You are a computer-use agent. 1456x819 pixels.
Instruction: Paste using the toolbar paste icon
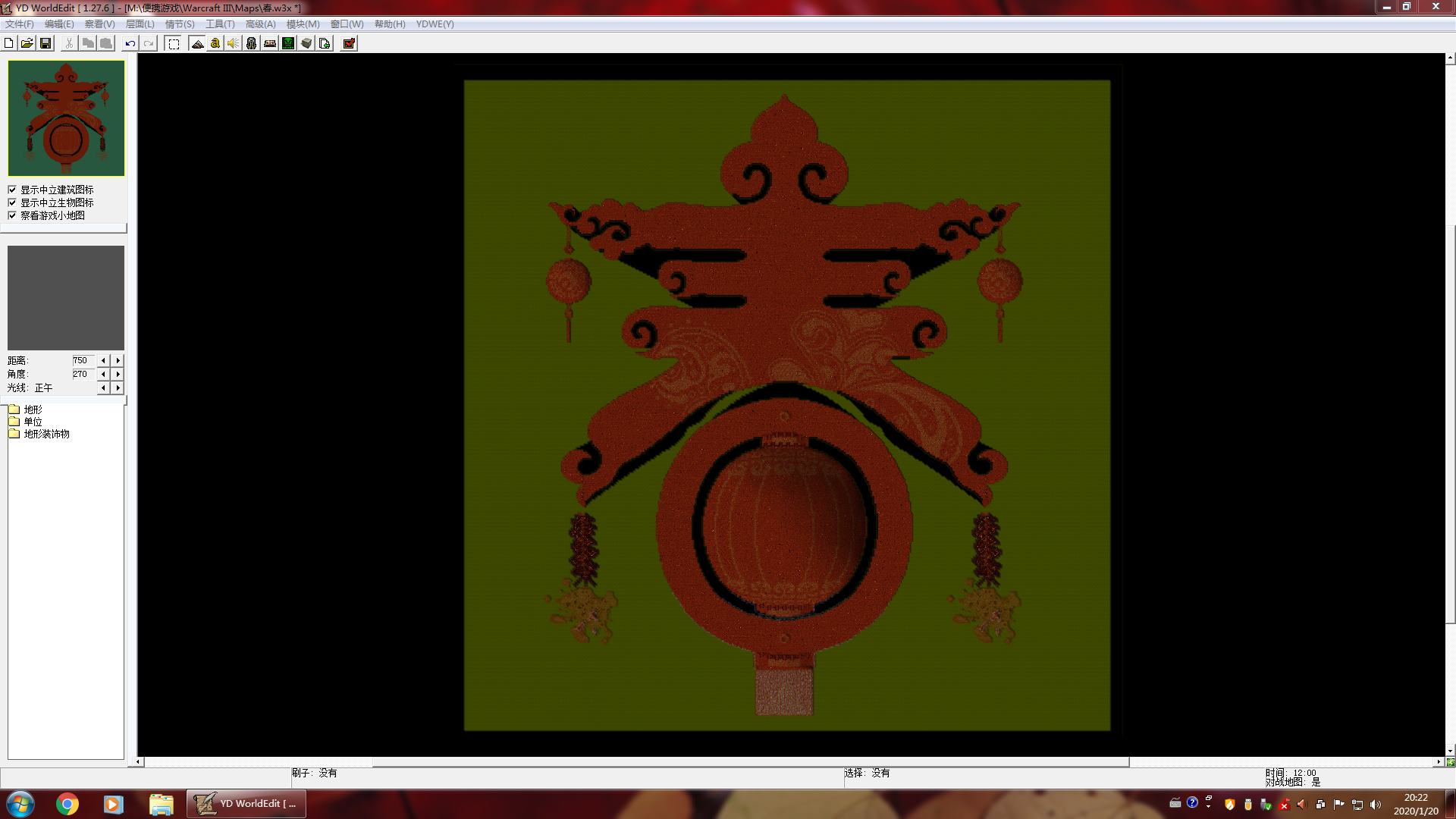(106, 43)
